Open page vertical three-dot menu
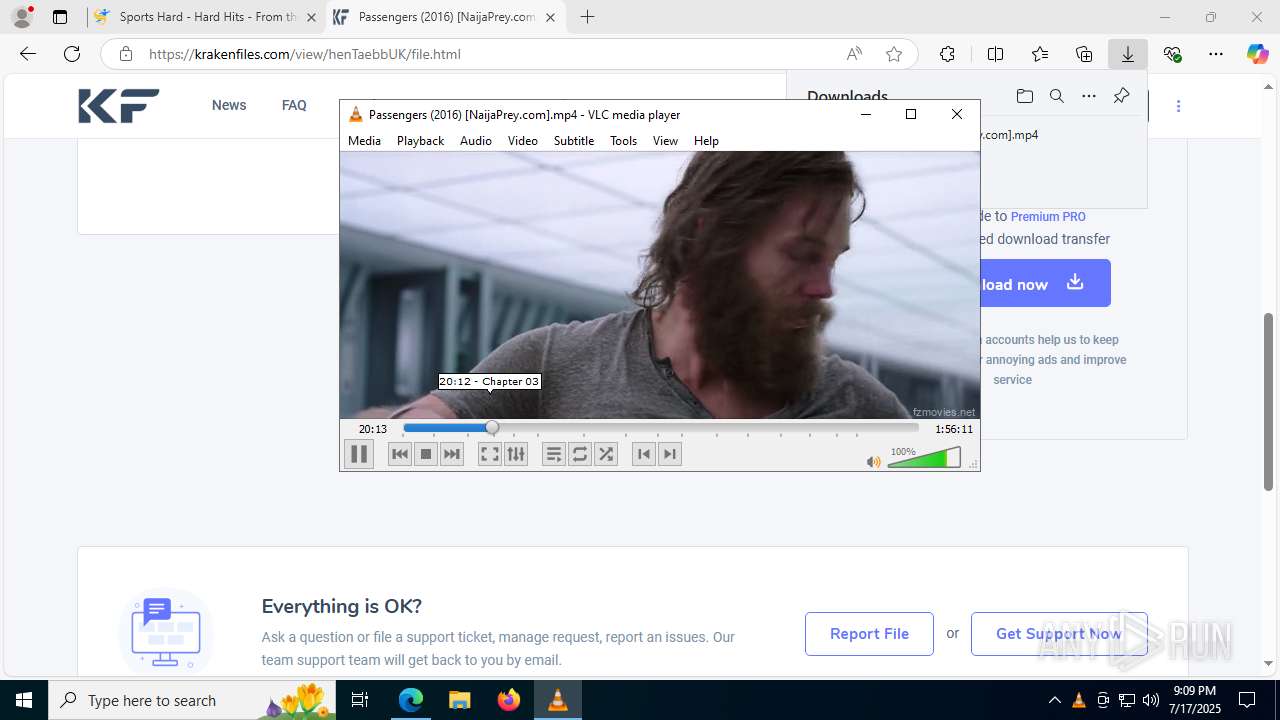The height and width of the screenshot is (720, 1280). pyautogui.click(x=1178, y=105)
